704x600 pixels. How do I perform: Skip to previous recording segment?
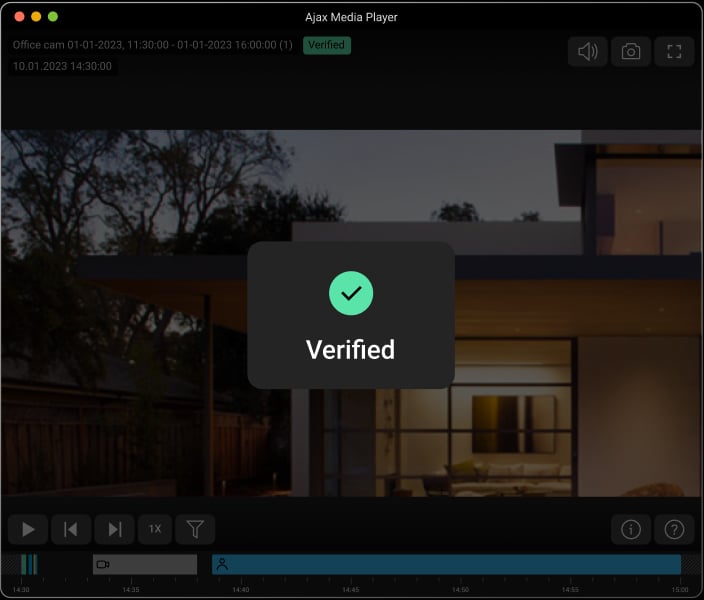[x=71, y=529]
